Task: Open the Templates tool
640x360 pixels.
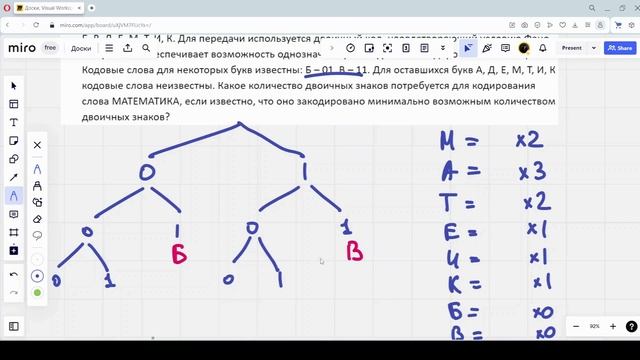Action: coord(14,104)
